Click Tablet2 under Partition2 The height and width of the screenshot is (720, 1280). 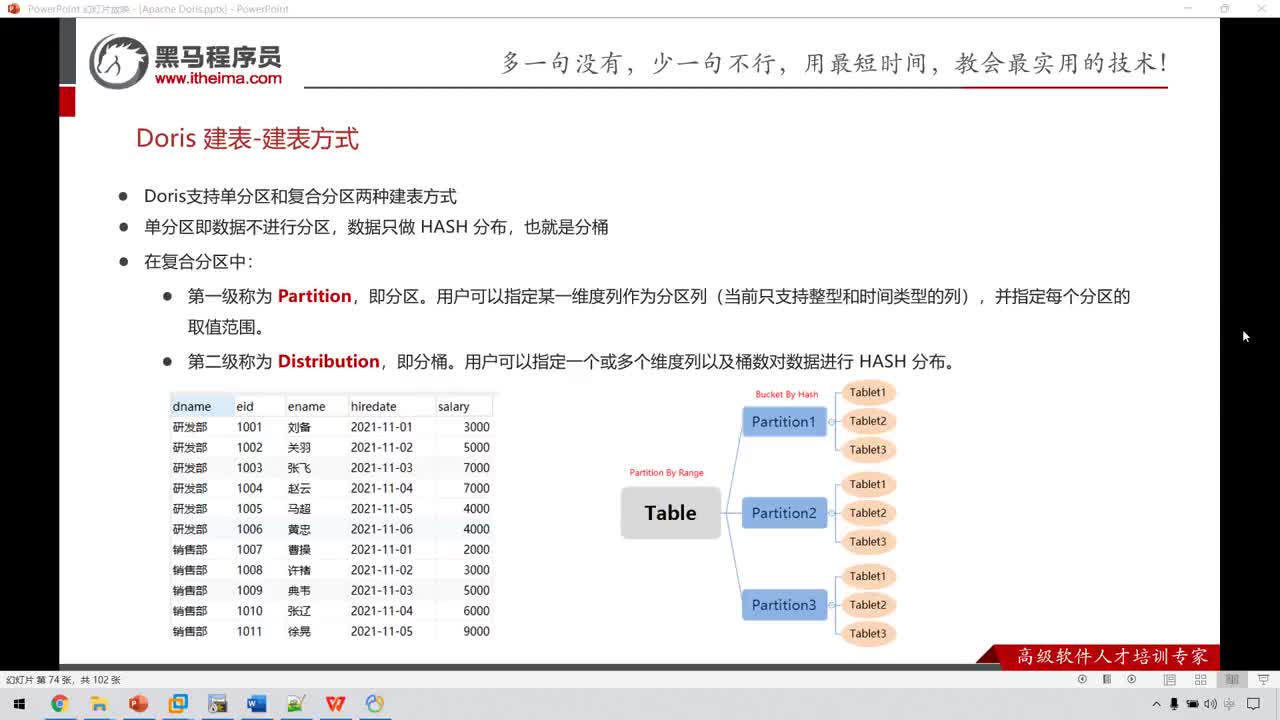(x=868, y=513)
